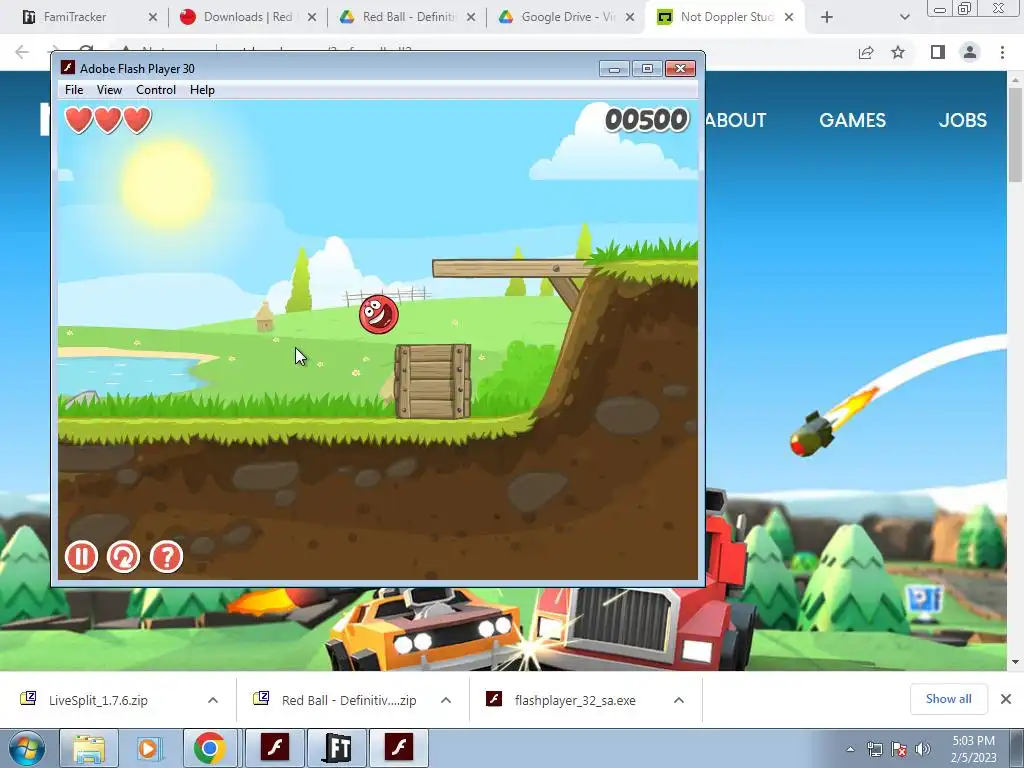The width and height of the screenshot is (1024, 768).
Task: Close the Google Drive tab
Action: point(630,17)
